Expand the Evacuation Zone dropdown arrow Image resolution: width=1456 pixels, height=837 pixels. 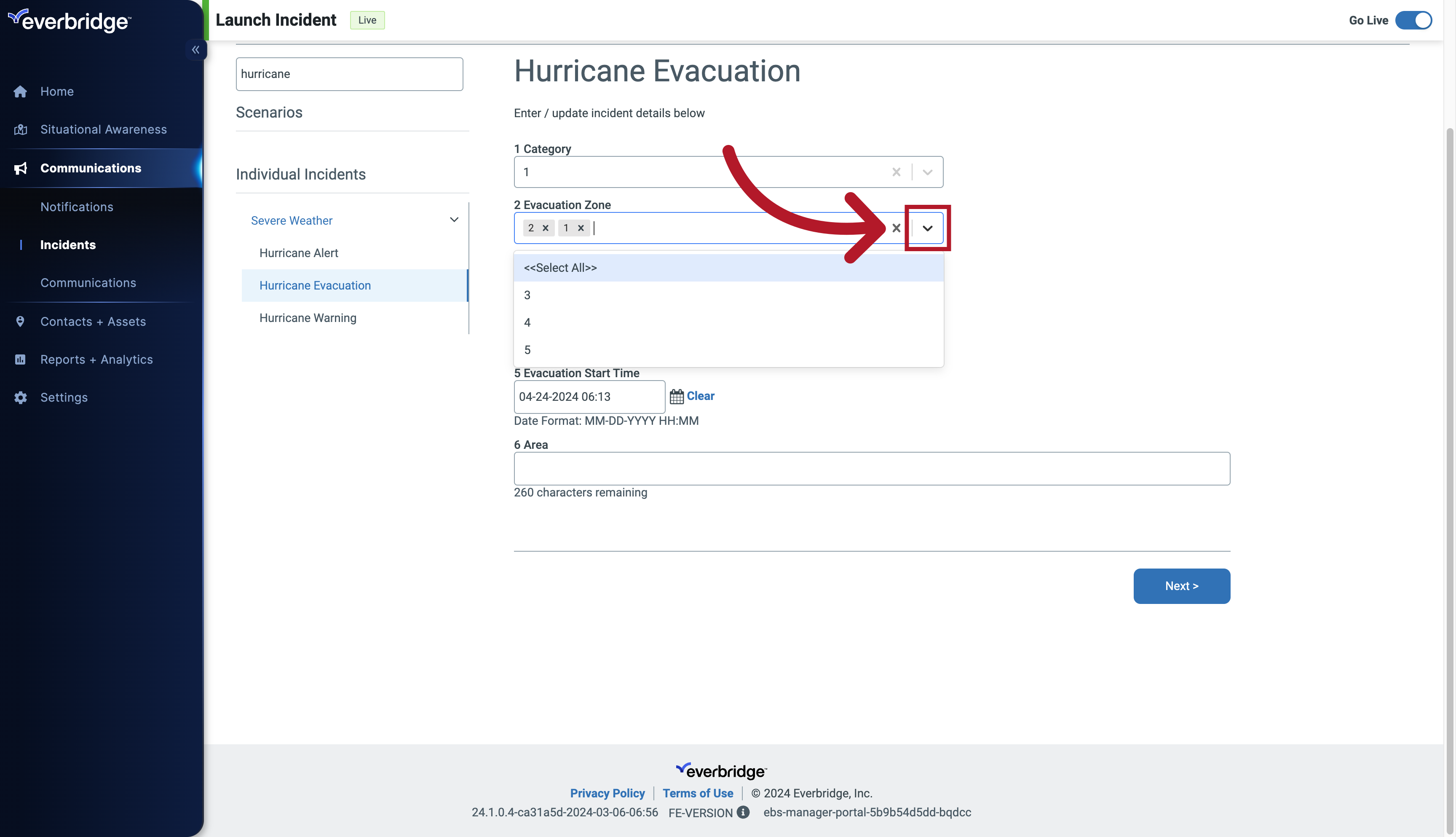coord(926,228)
